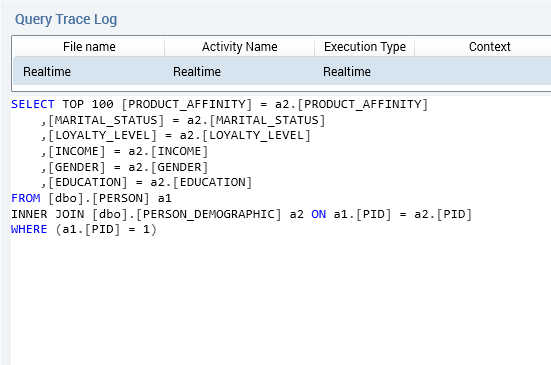The width and height of the screenshot is (551, 365).
Task: Click empty area below SQL query text
Action: tap(278, 299)
